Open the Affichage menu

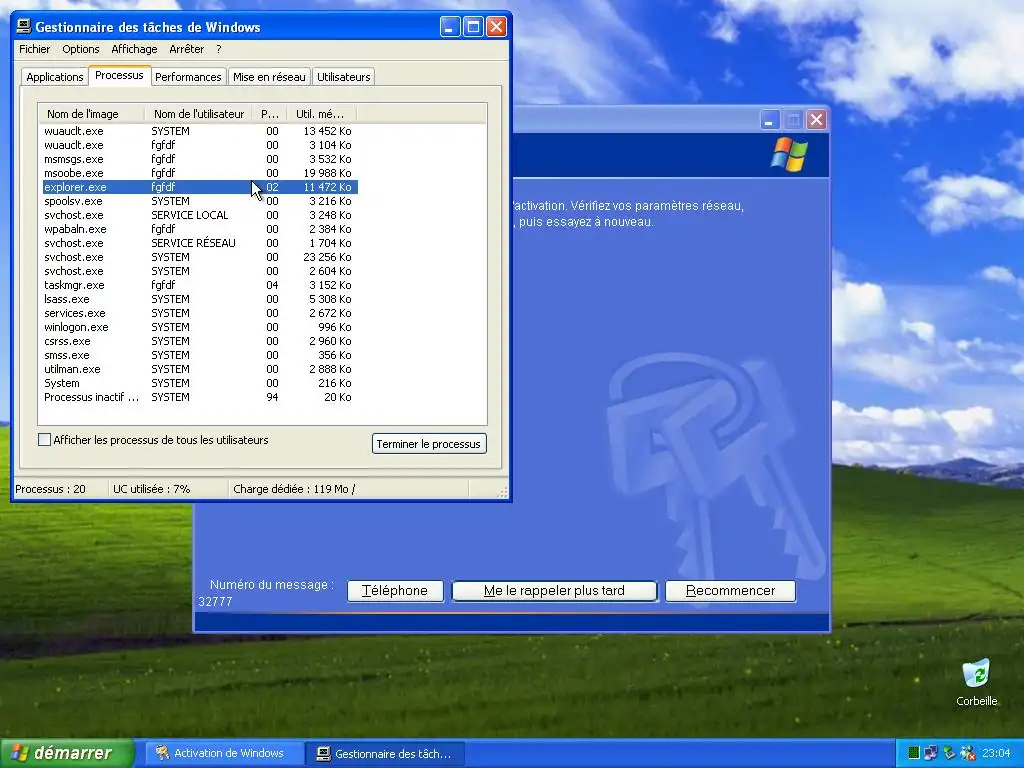134,49
